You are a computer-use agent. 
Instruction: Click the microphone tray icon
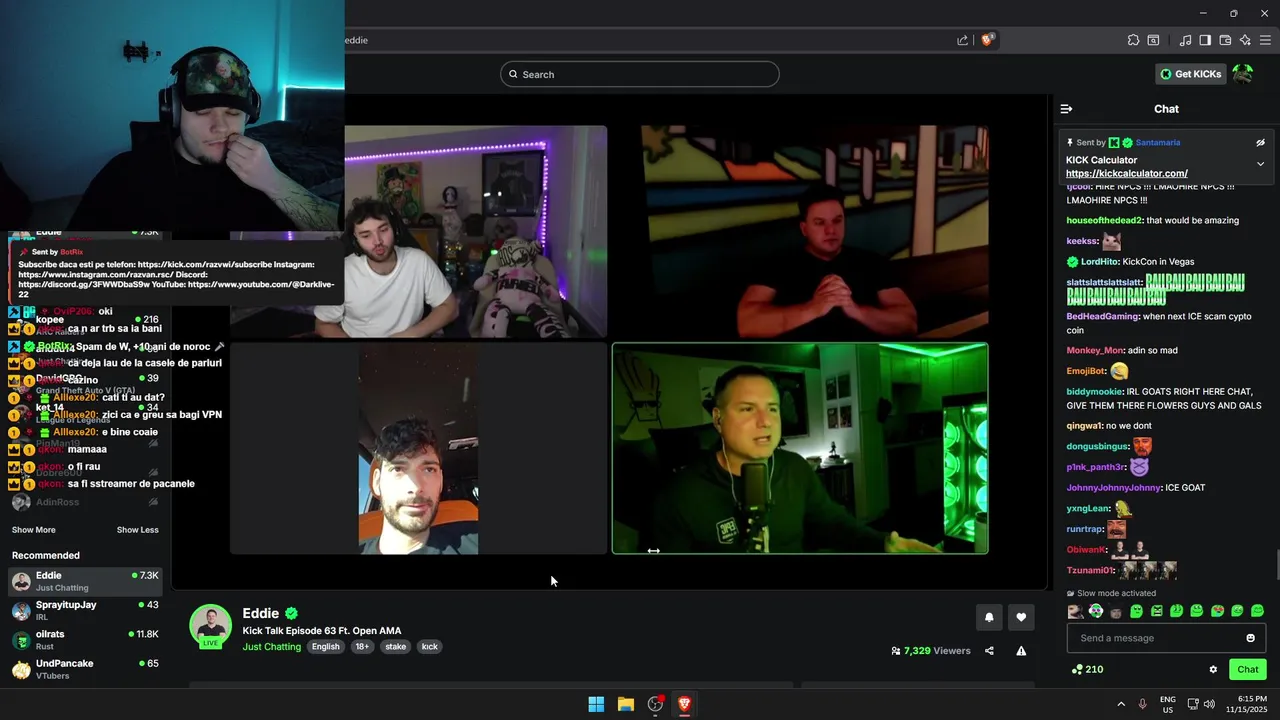pos(1142,704)
